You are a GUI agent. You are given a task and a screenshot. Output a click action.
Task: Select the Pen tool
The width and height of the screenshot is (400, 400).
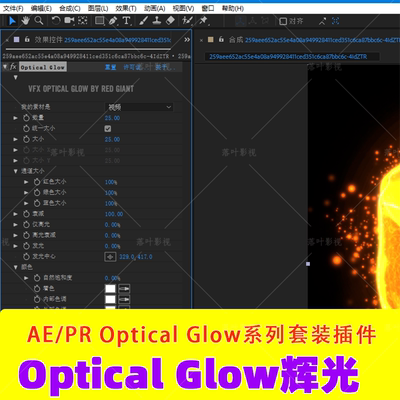[x=113, y=21]
